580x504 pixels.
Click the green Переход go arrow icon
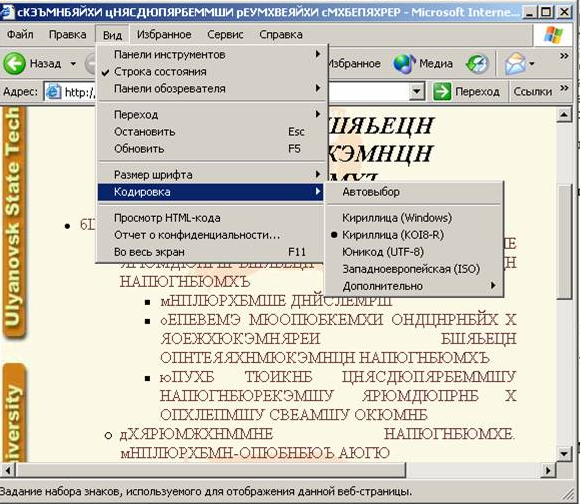[442, 91]
